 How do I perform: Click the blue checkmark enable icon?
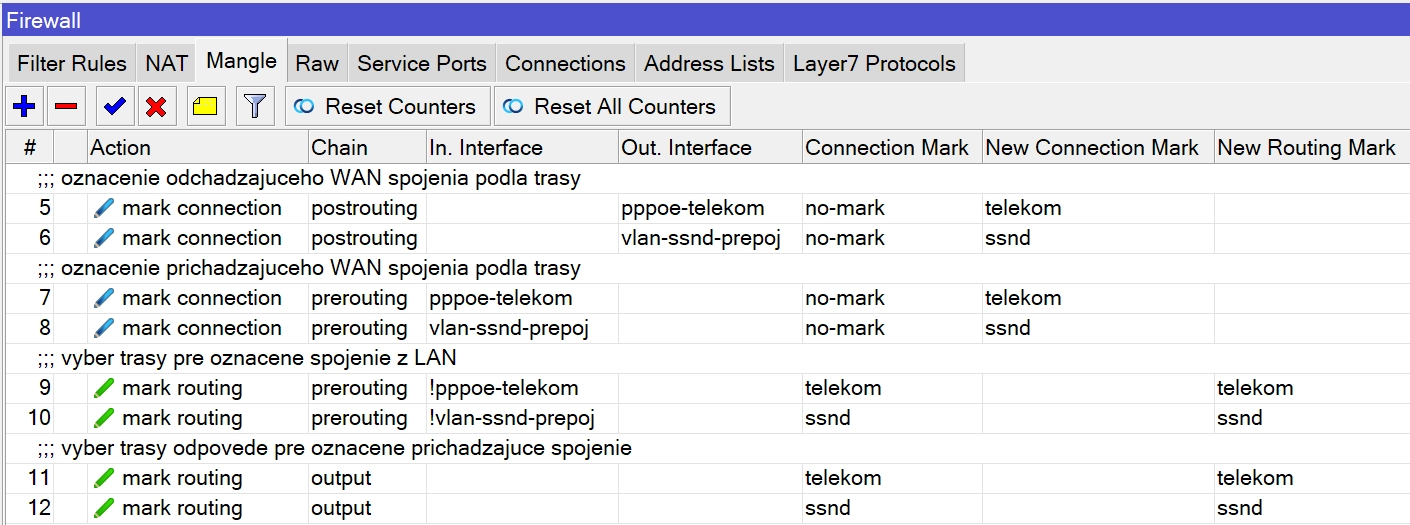point(114,106)
